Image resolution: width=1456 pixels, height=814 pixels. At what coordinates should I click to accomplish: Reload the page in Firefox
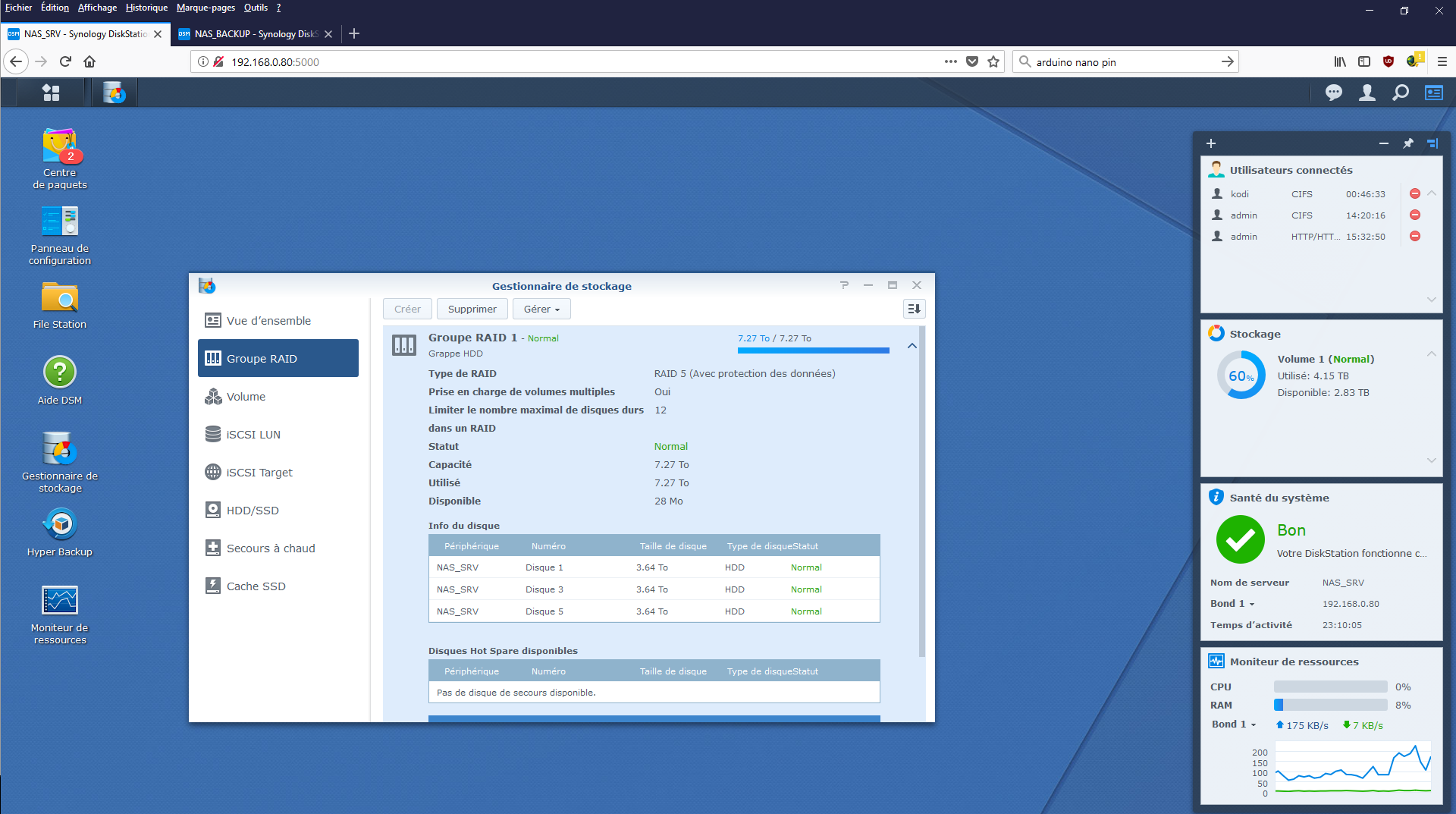[65, 61]
